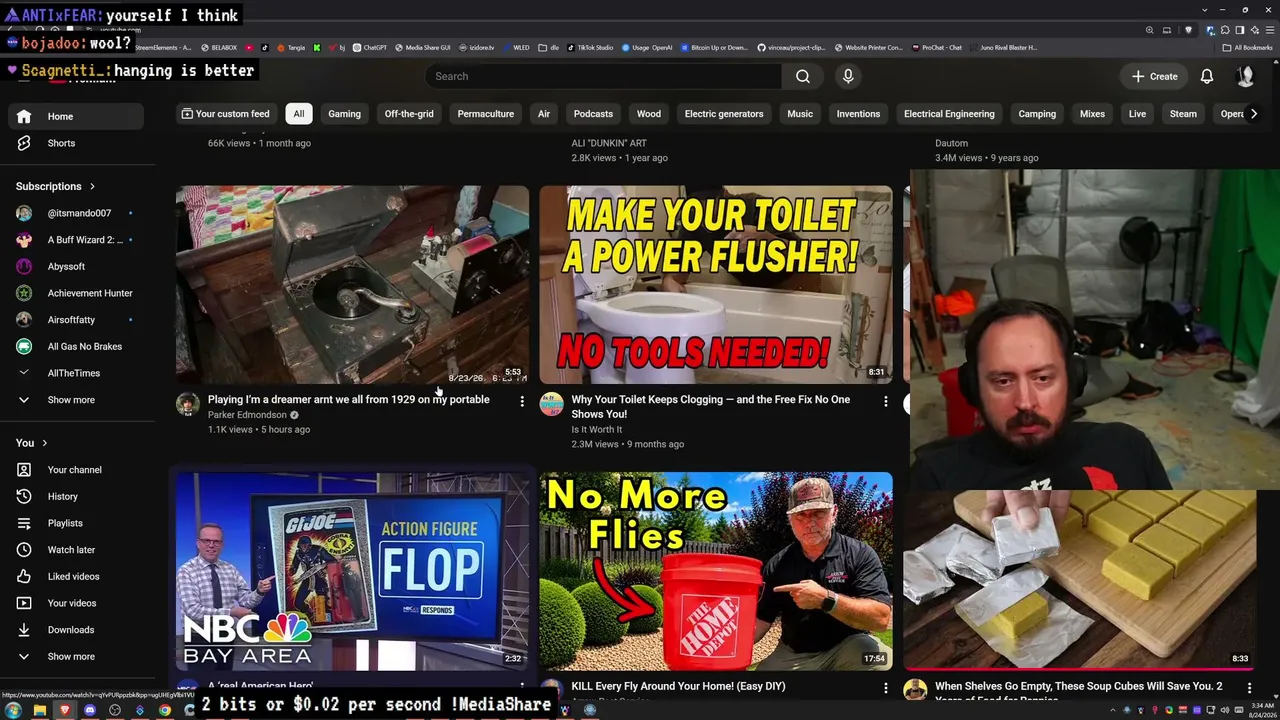
Task: Select the All filter chip
Action: (x=298, y=114)
